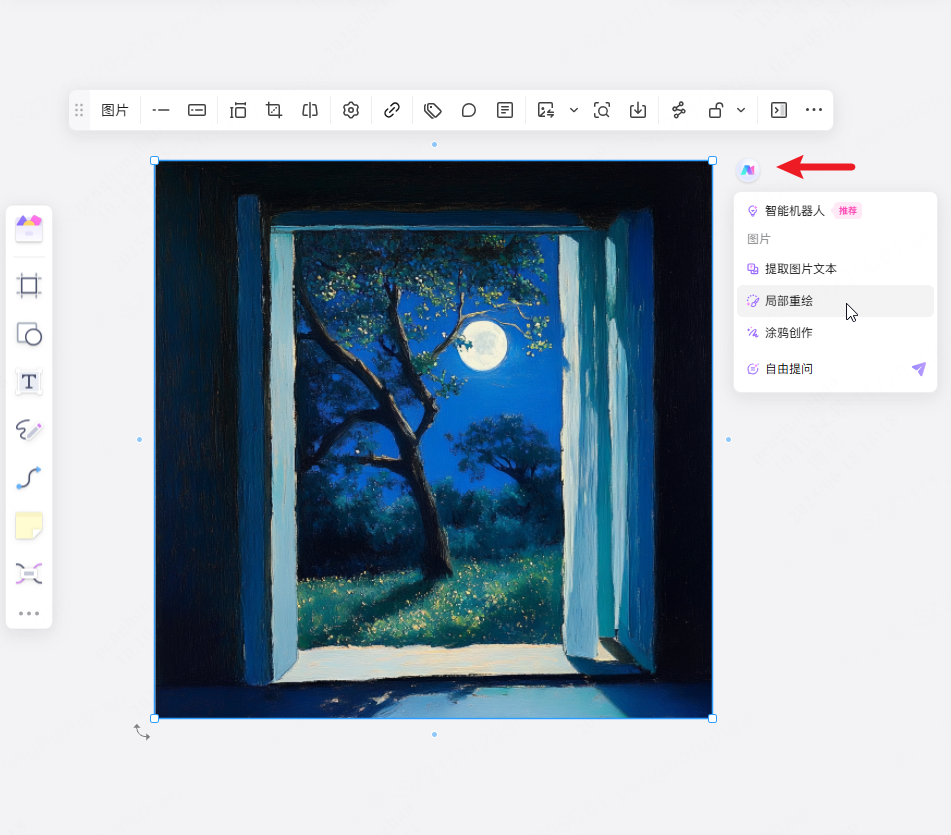Select the pen drawing tool
The image size is (951, 835).
click(29, 430)
